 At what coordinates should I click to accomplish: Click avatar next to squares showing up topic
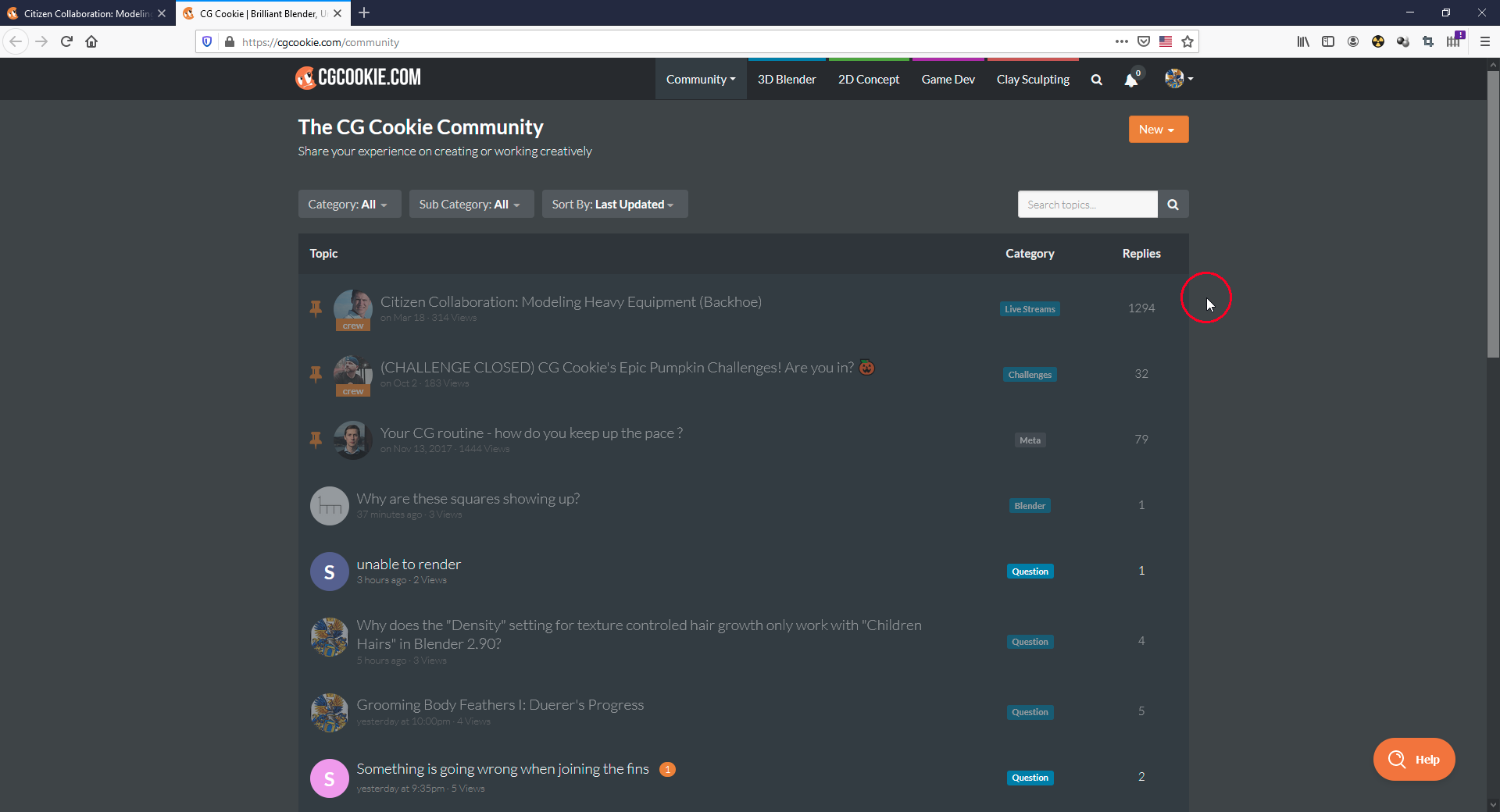coord(330,506)
